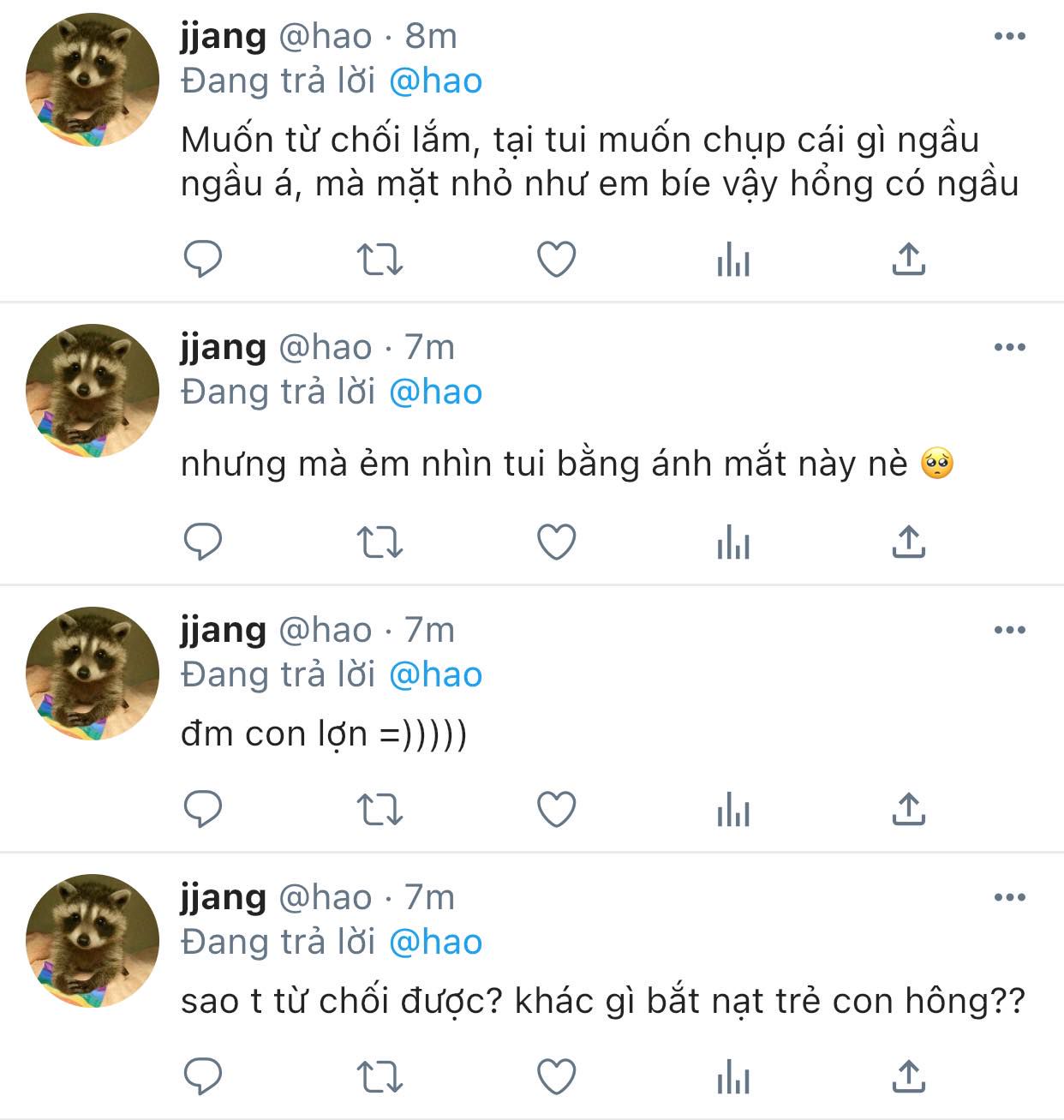The height and width of the screenshot is (1120, 1064).
Task: Click the @hao reply link in the last tweet
Action: [435, 942]
